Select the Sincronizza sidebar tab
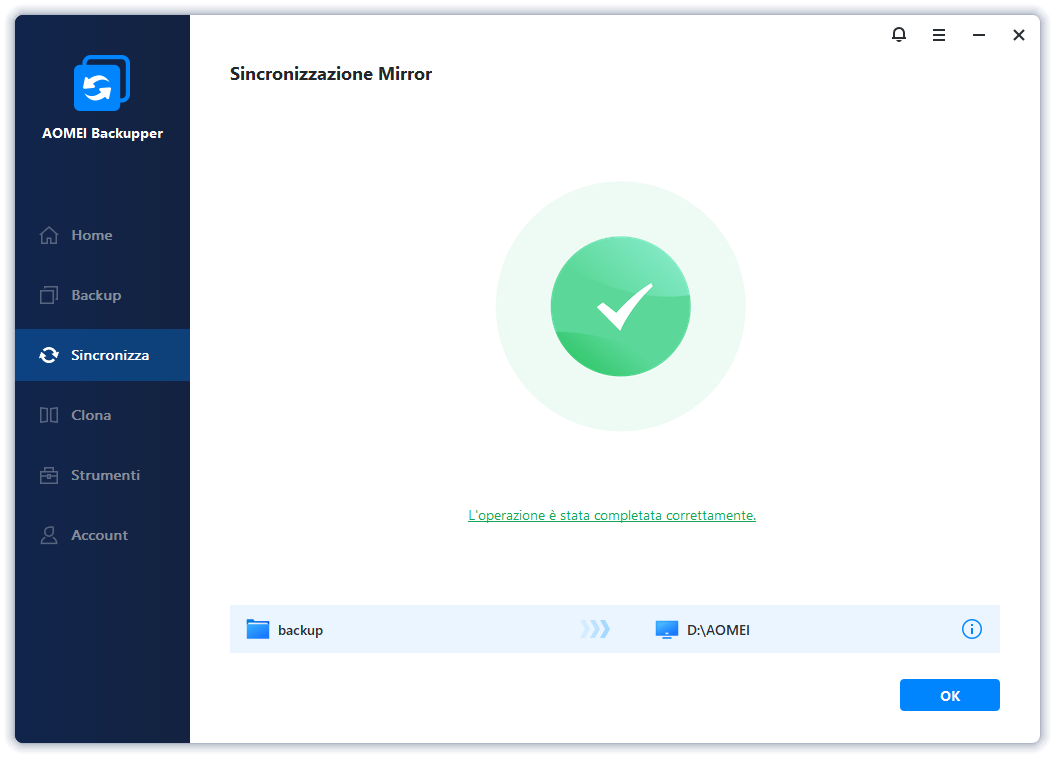Viewport: 1055px width, 758px height. pos(102,355)
